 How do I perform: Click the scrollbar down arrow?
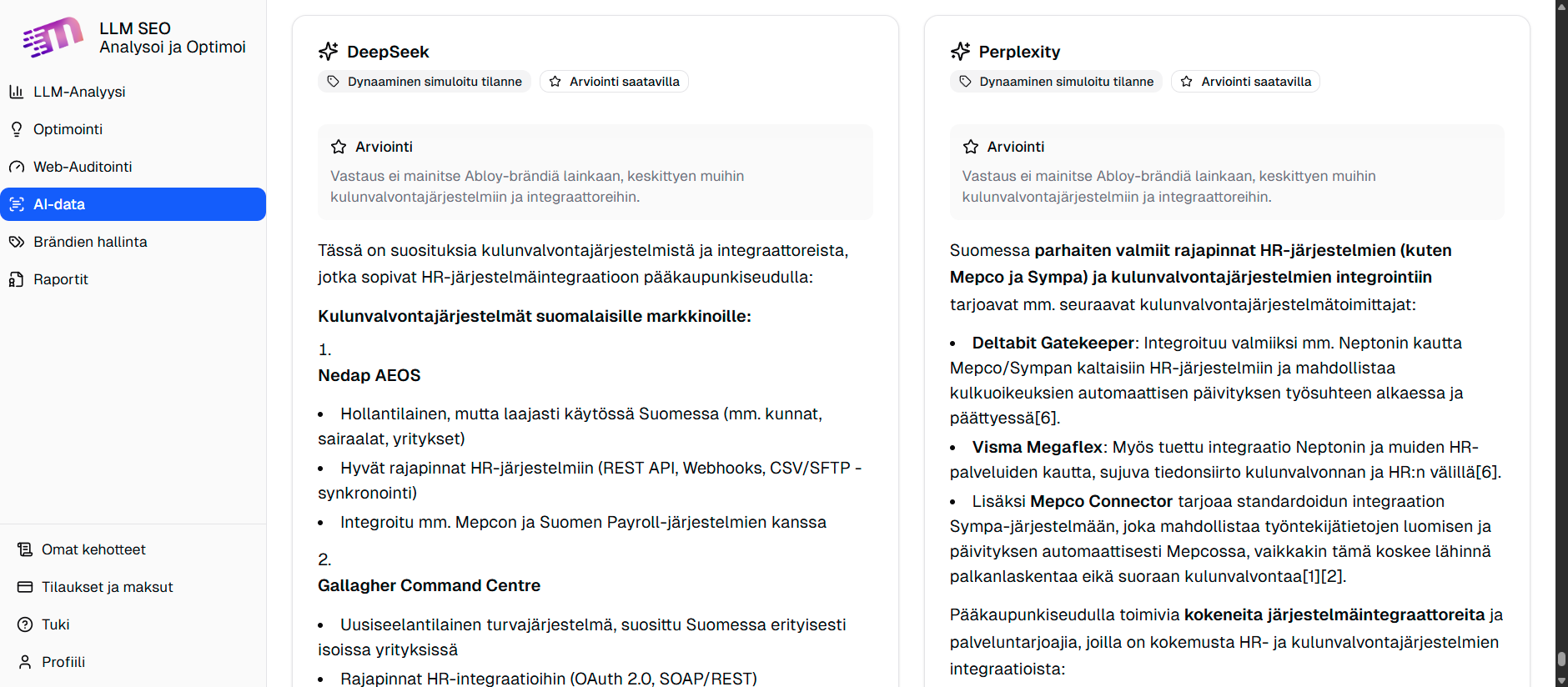[x=1561, y=680]
